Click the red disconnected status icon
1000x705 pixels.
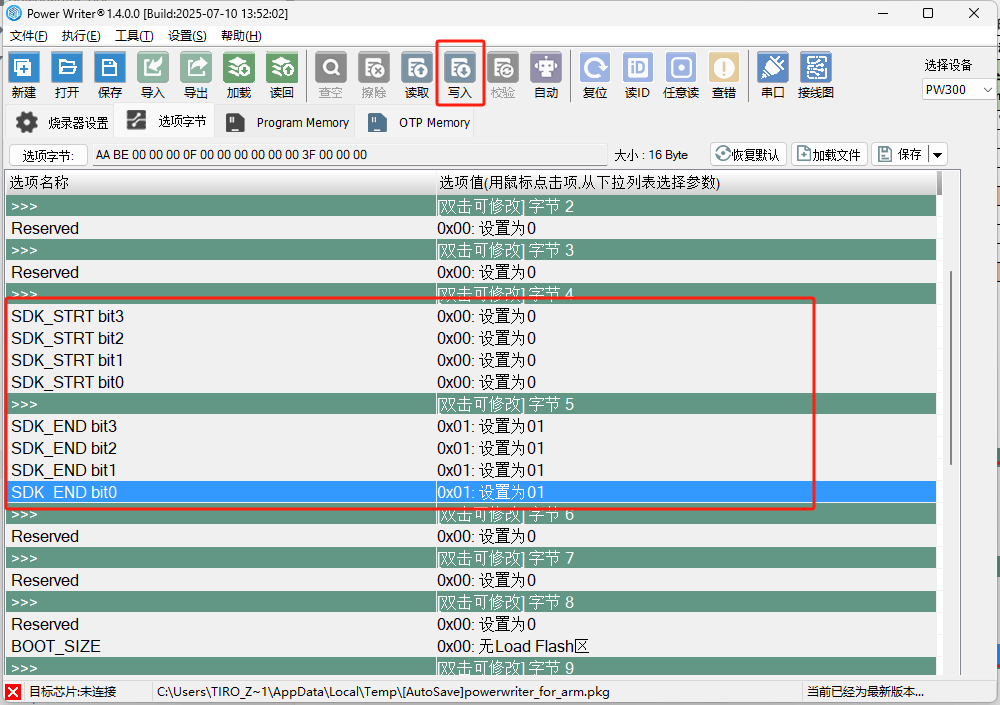(x=13, y=692)
